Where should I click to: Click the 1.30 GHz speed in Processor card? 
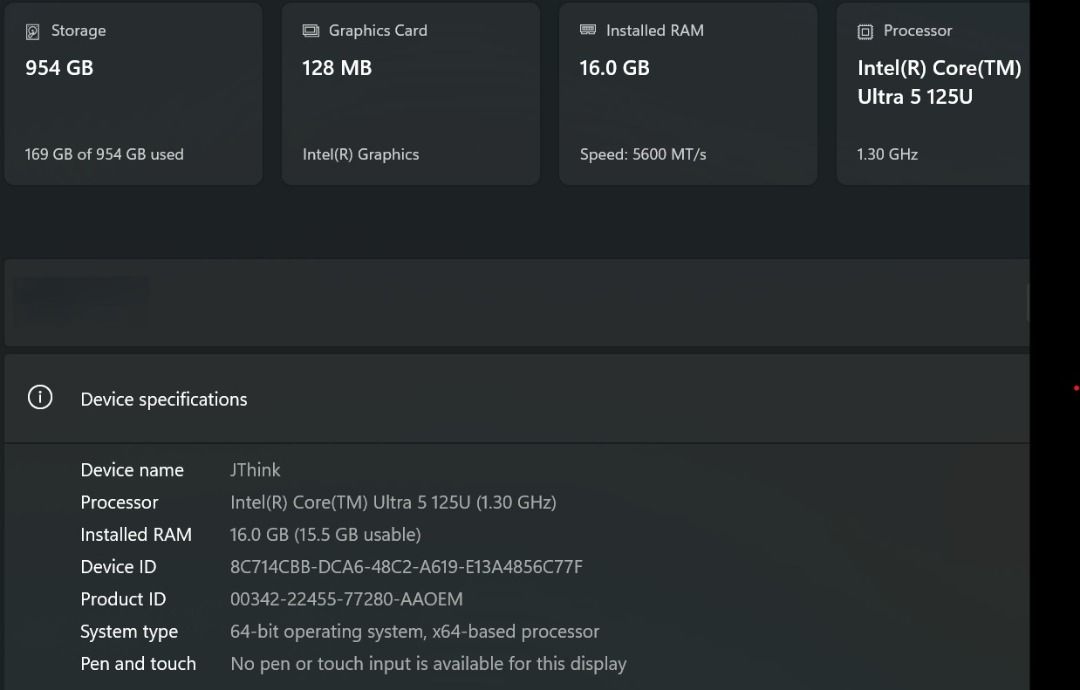tap(887, 154)
